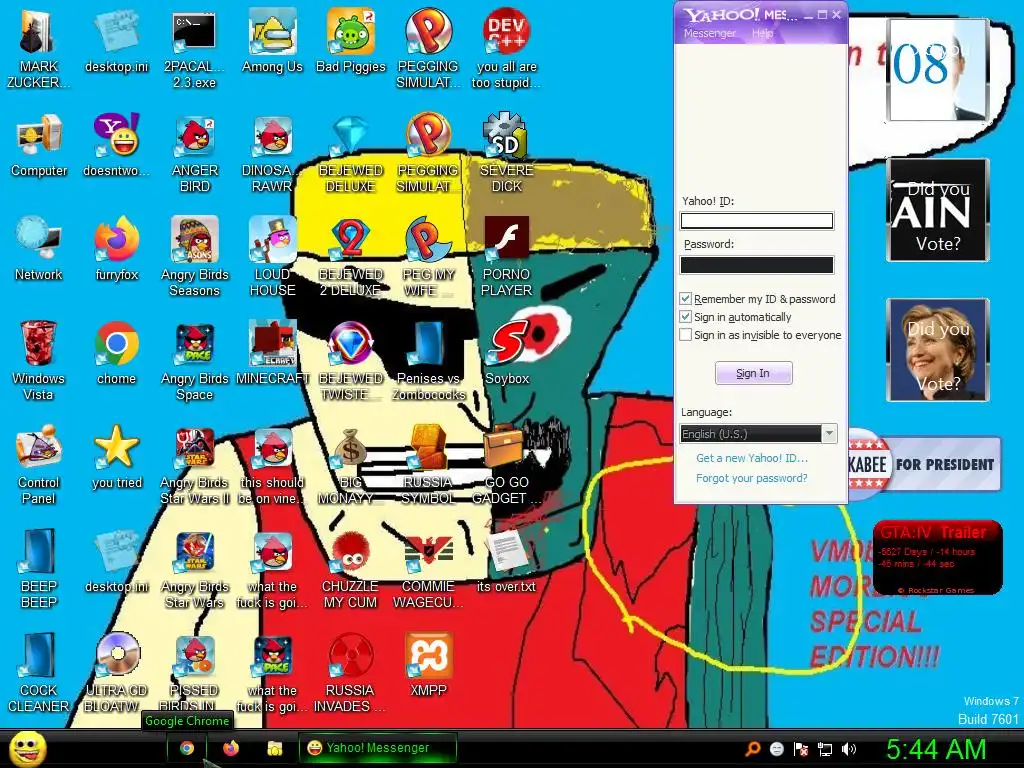Click the 5:44 AM taskbar clock

pos(935,749)
